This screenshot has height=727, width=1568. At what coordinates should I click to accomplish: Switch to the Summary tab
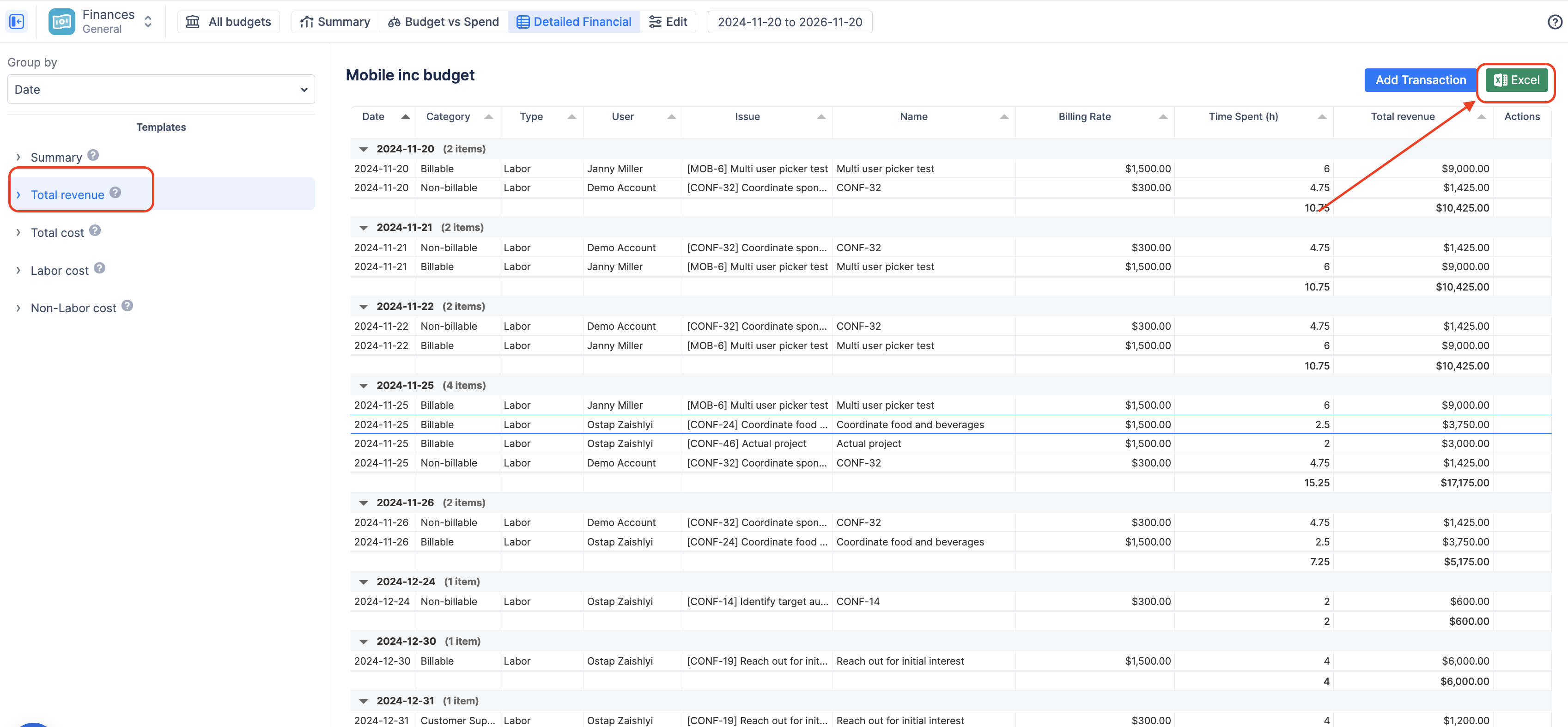(334, 22)
